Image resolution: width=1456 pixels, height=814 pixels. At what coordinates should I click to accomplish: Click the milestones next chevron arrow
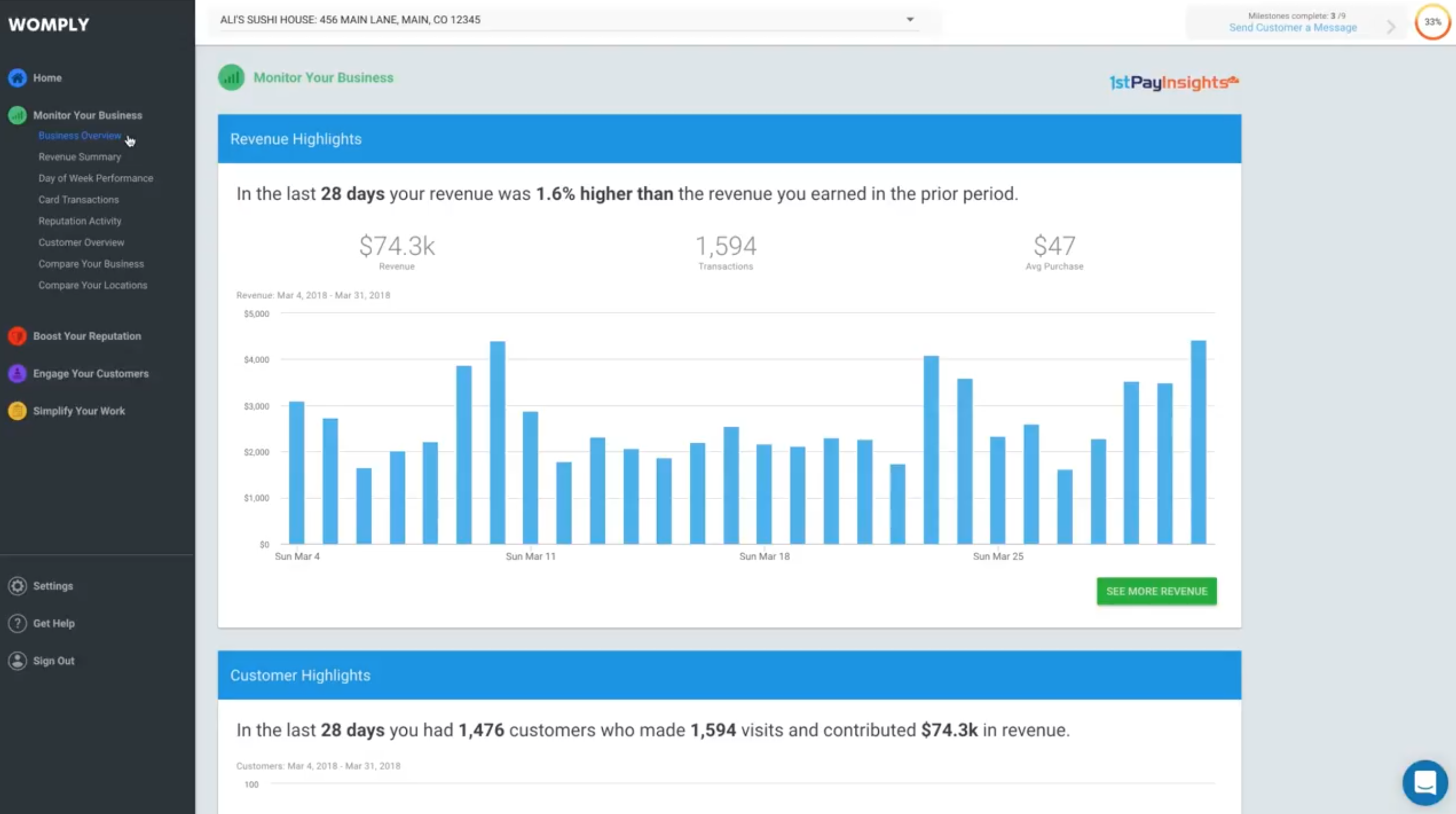(x=1391, y=26)
